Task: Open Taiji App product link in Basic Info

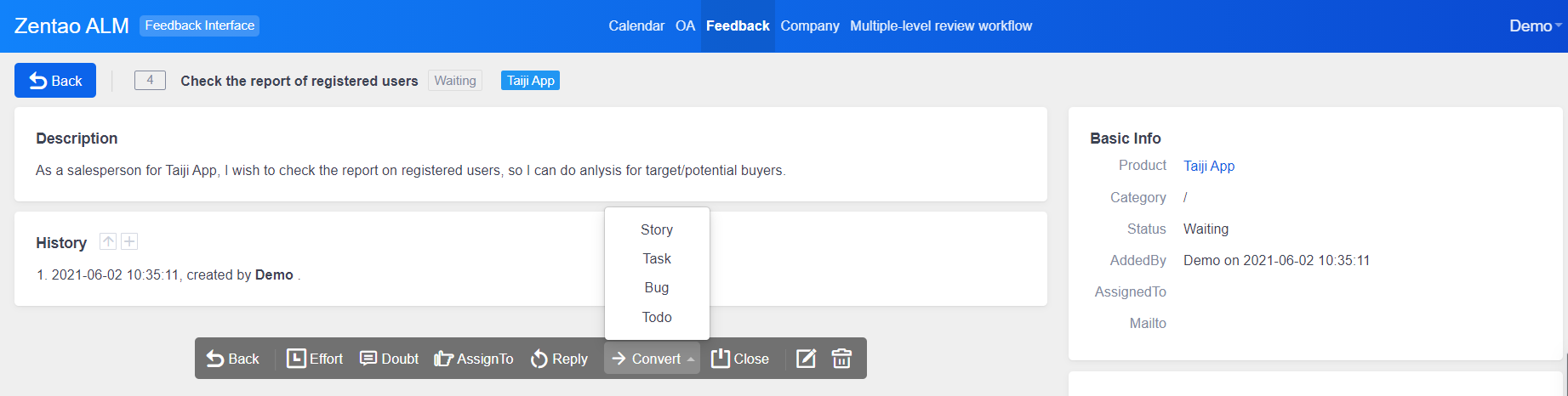Action: pyautogui.click(x=1208, y=166)
